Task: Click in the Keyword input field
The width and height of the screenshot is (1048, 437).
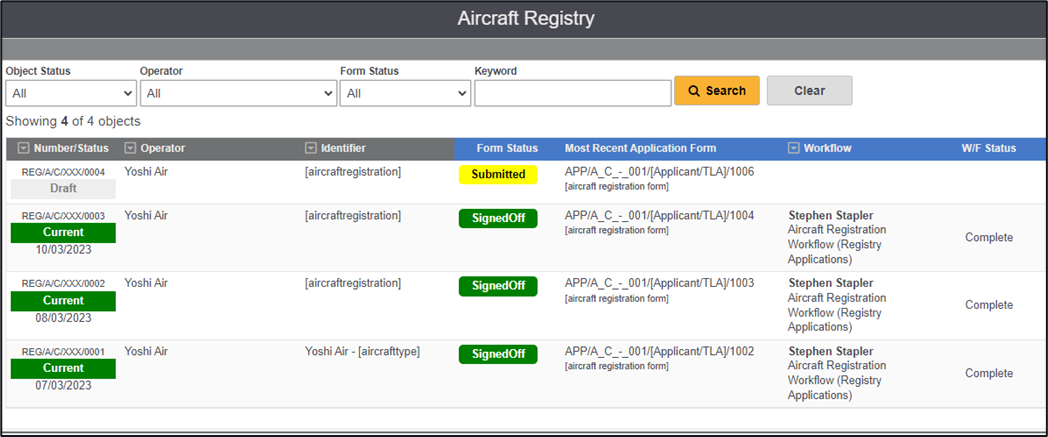Action: point(572,93)
